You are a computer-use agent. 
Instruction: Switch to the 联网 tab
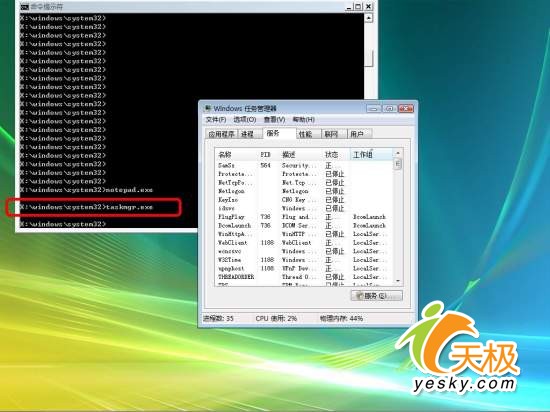tap(334, 134)
